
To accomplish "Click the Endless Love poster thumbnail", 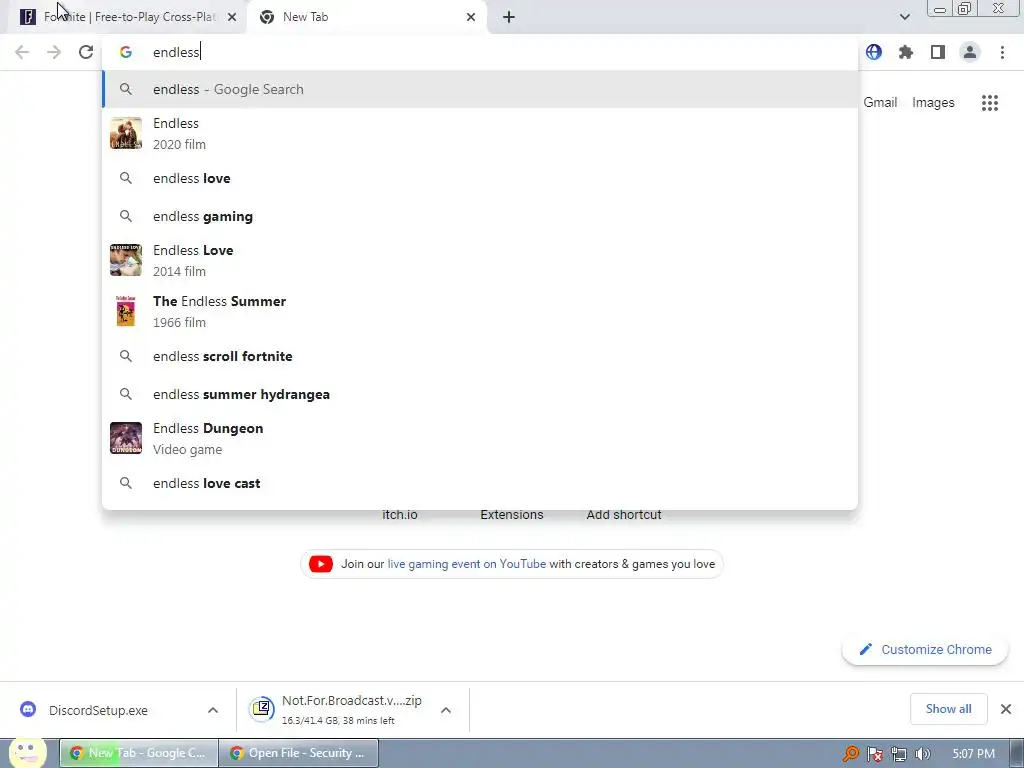I will pos(125,260).
